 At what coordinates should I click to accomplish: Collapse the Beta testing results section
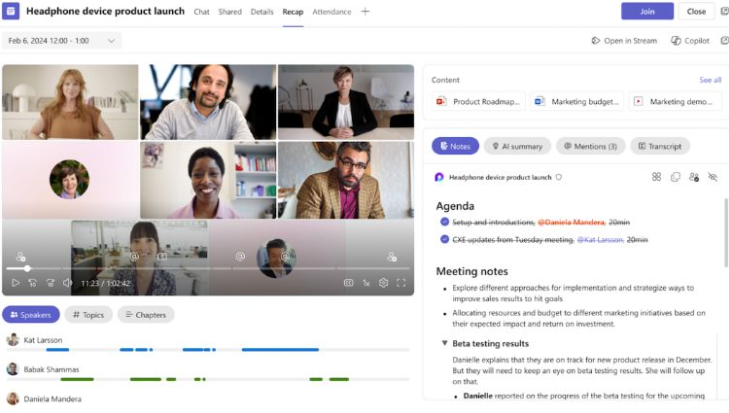(x=444, y=343)
